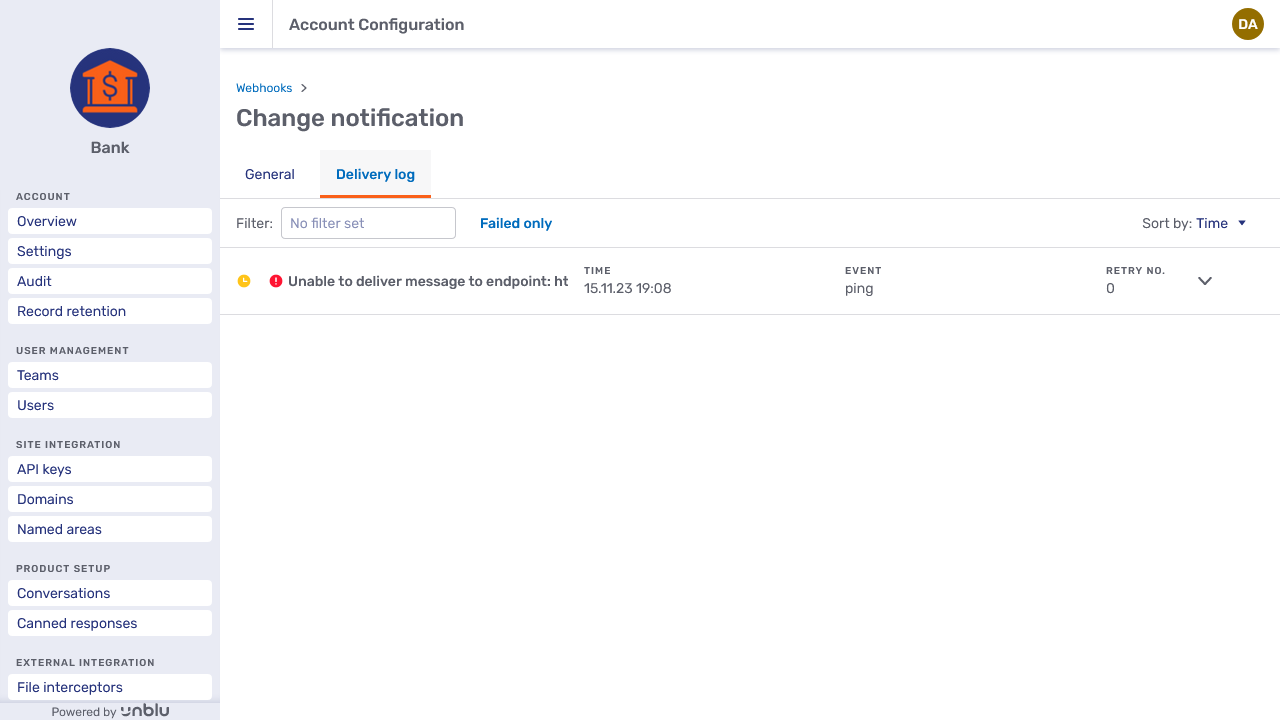Open the hamburger navigation menu

pyautogui.click(x=246, y=24)
